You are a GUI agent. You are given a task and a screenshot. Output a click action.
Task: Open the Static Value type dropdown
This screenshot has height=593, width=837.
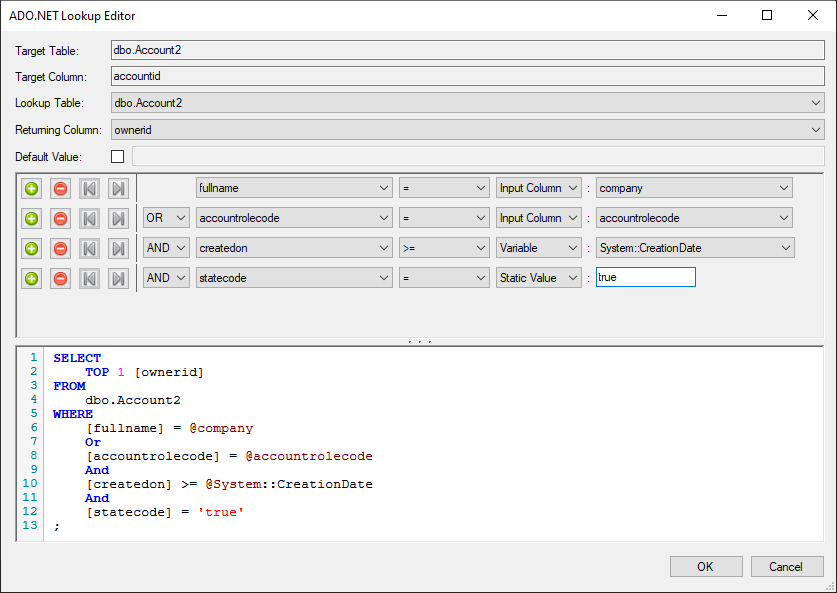pyautogui.click(x=539, y=278)
